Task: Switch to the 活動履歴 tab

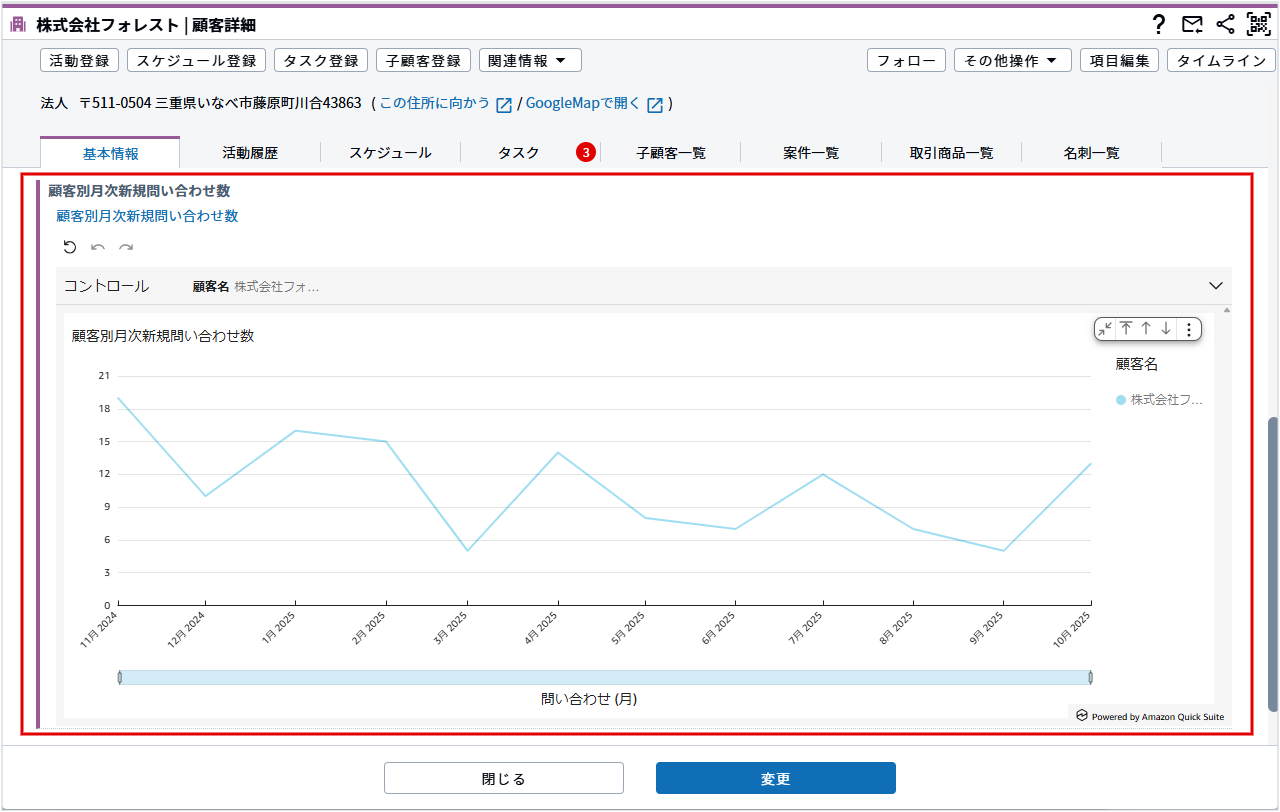Action: pos(250,153)
